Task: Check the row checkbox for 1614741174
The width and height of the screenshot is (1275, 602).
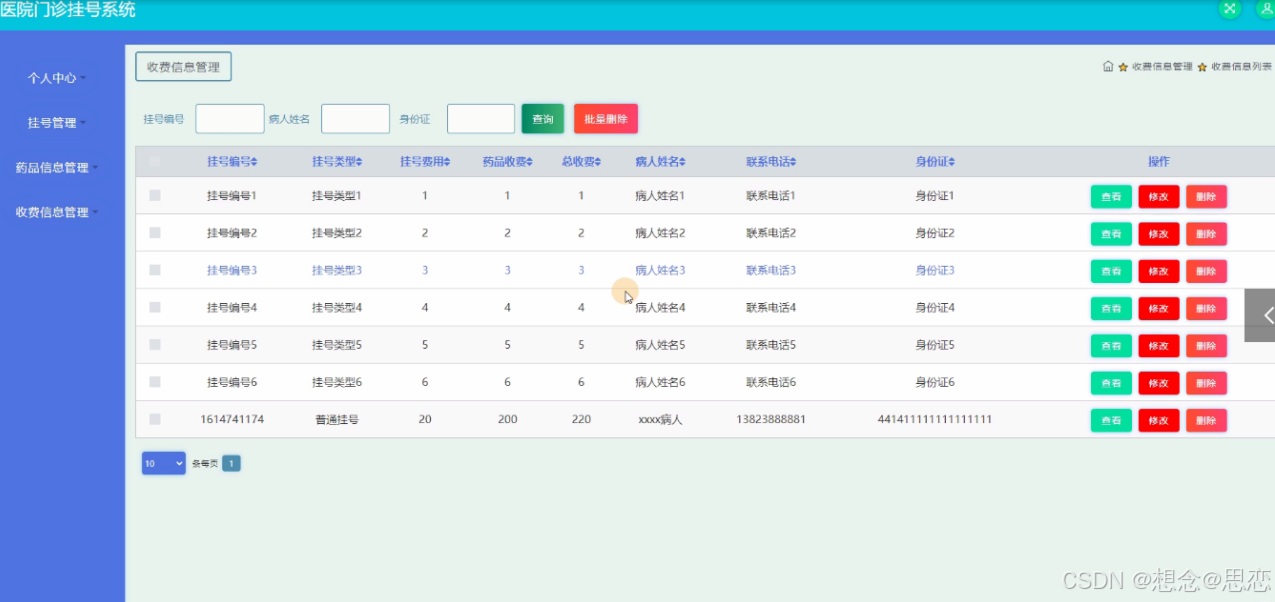Action: [155, 419]
